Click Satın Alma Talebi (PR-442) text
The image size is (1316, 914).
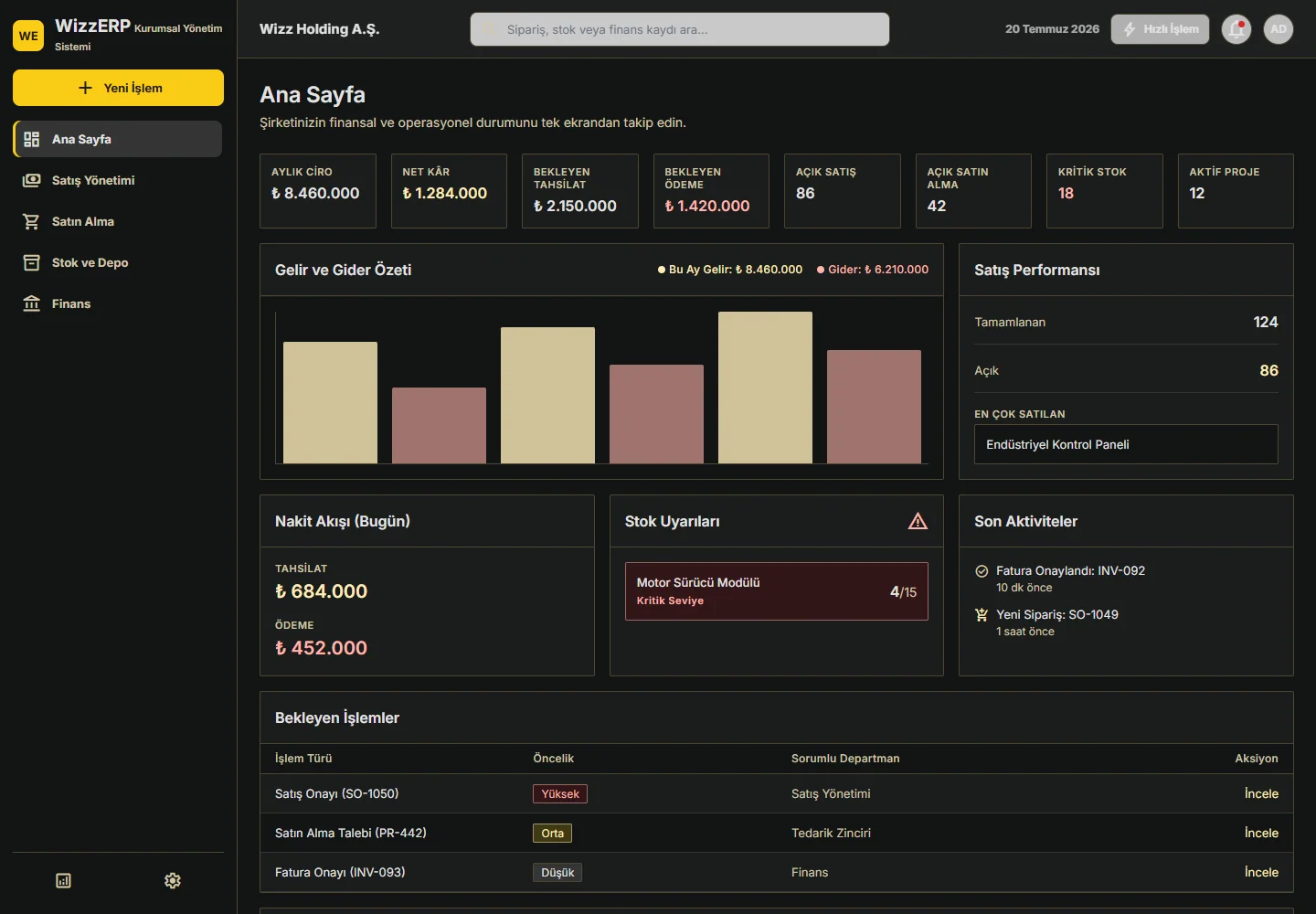coord(351,833)
